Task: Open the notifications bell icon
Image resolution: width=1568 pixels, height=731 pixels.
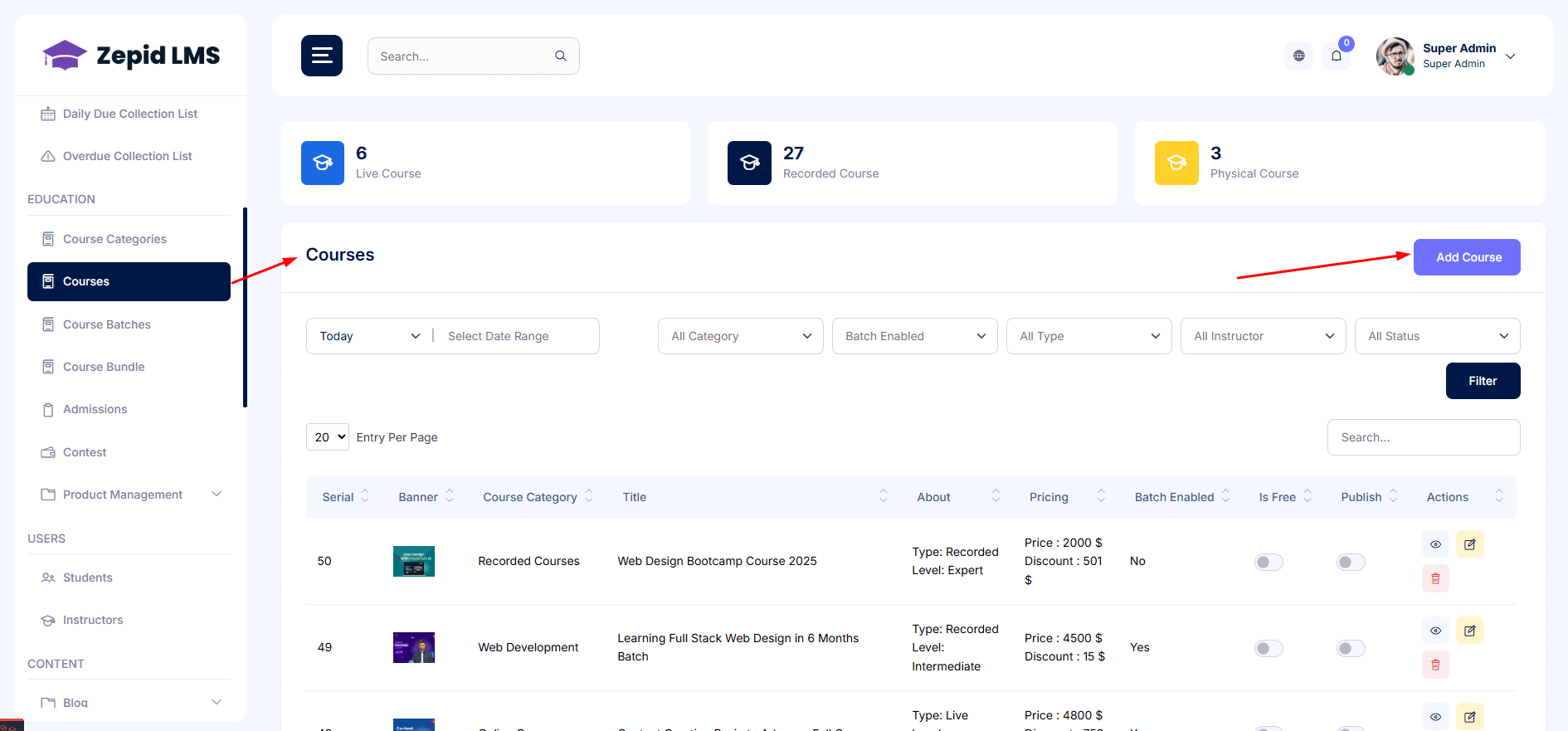Action: pos(1337,56)
